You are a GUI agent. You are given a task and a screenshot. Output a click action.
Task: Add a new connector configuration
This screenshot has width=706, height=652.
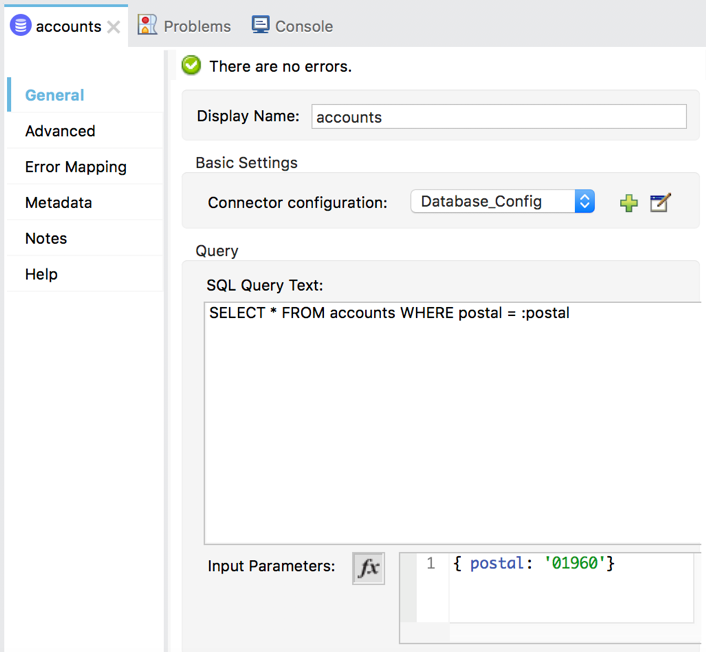click(x=629, y=203)
